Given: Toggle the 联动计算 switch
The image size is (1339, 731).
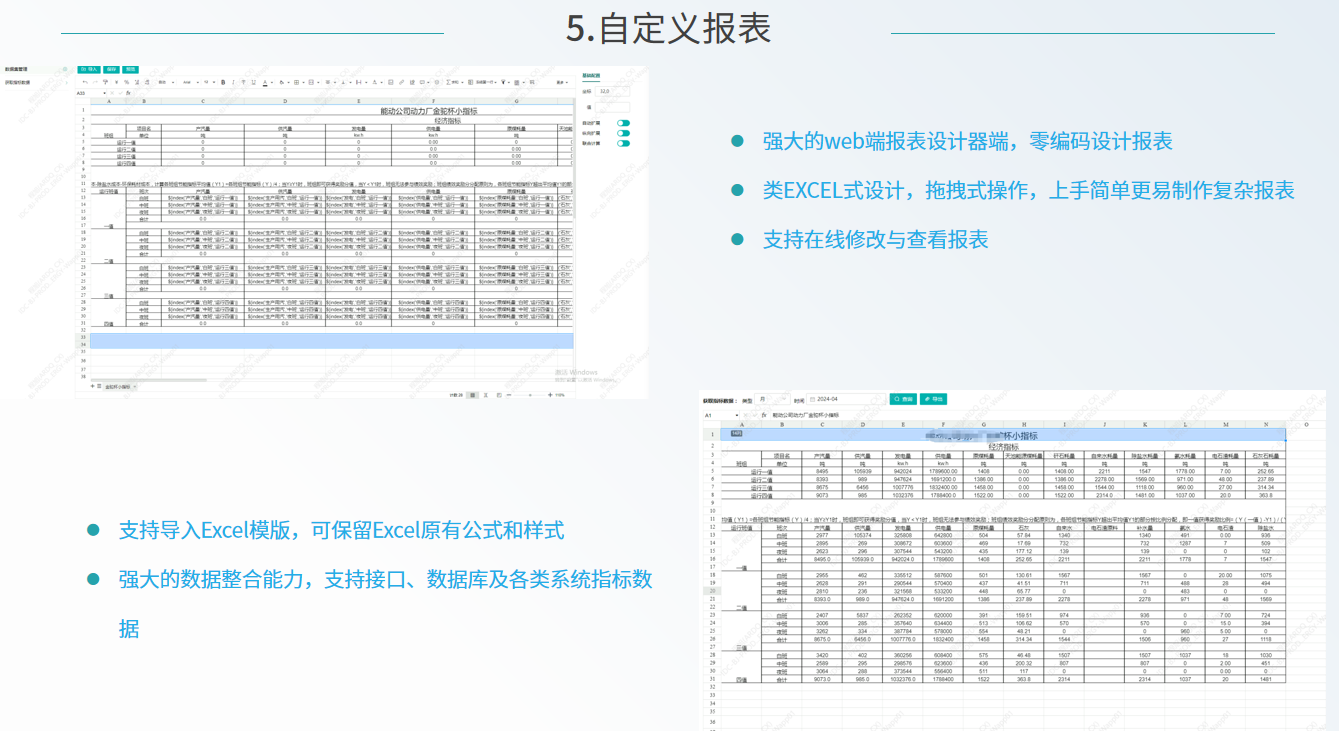Looking at the screenshot, I should (x=623, y=143).
